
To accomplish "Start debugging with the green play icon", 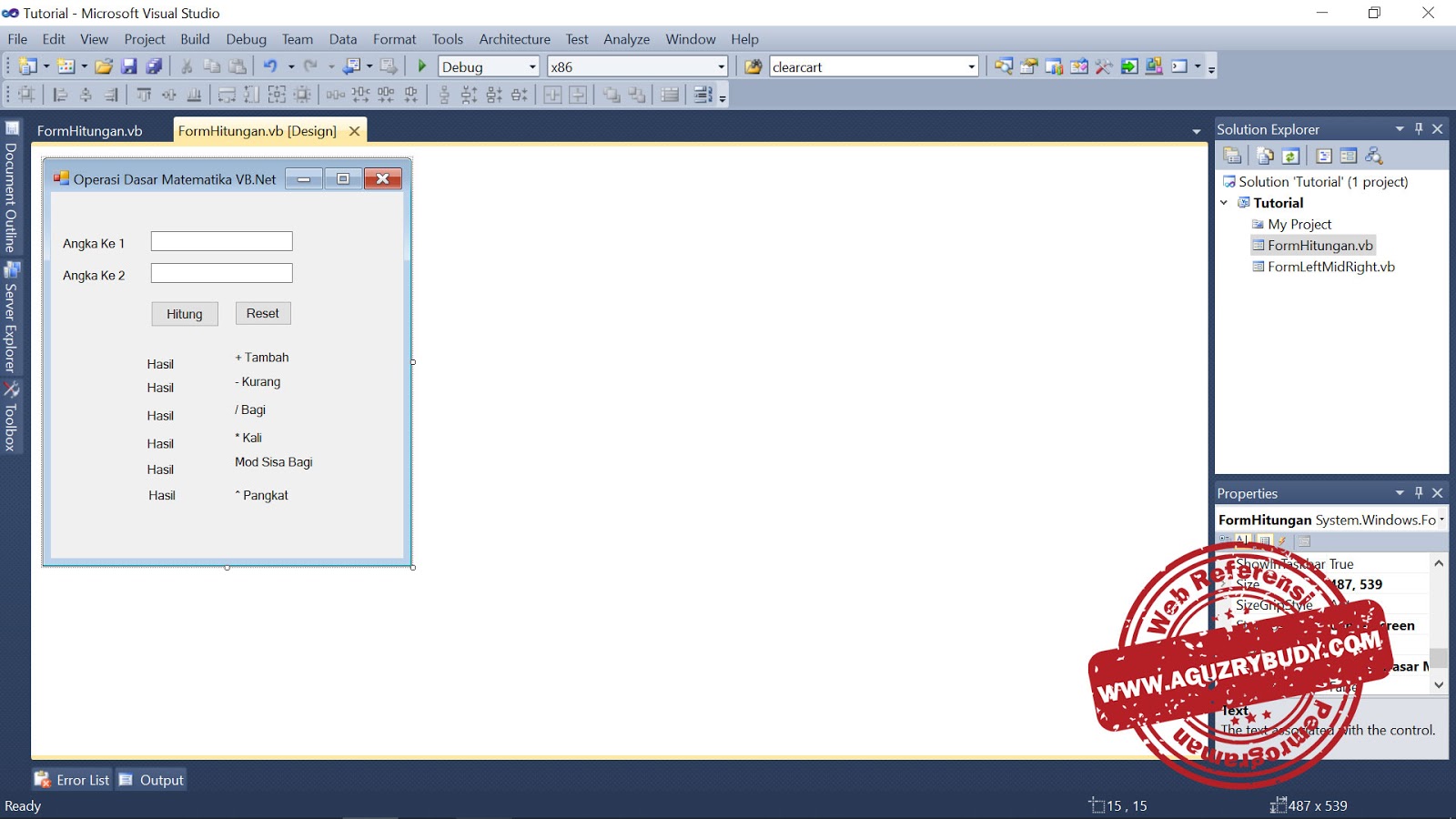I will (x=422, y=66).
